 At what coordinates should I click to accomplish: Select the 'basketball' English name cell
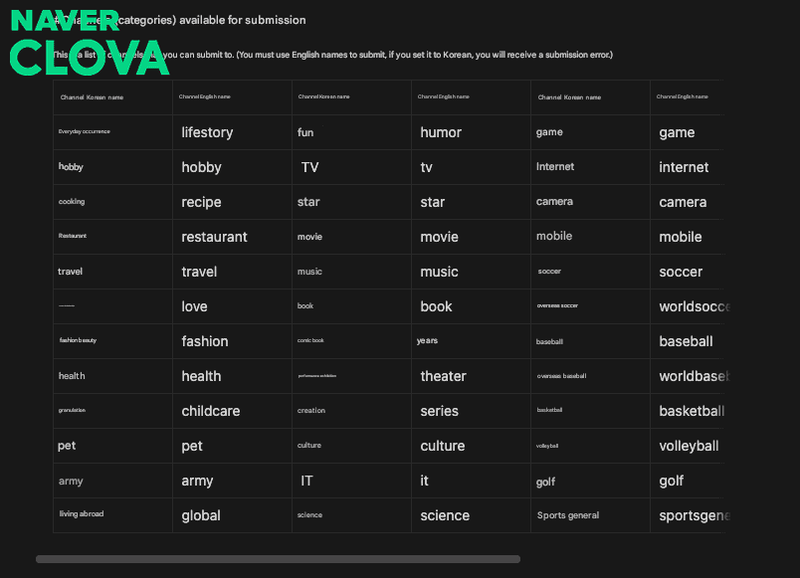tap(688, 411)
